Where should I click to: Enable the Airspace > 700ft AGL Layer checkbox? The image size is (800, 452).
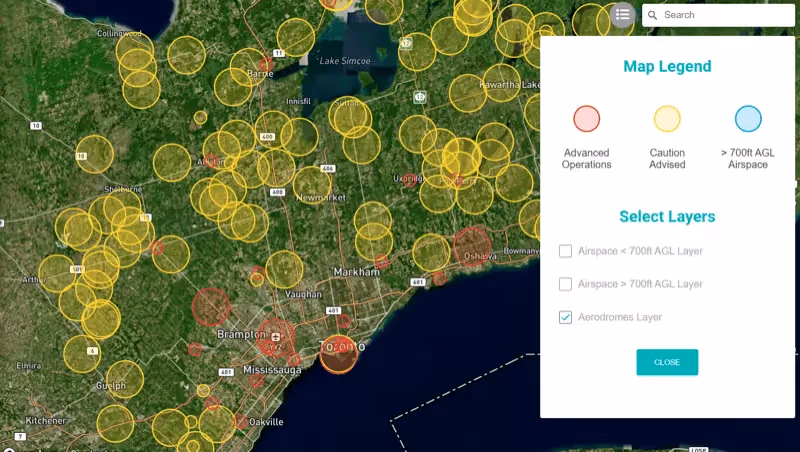566,284
